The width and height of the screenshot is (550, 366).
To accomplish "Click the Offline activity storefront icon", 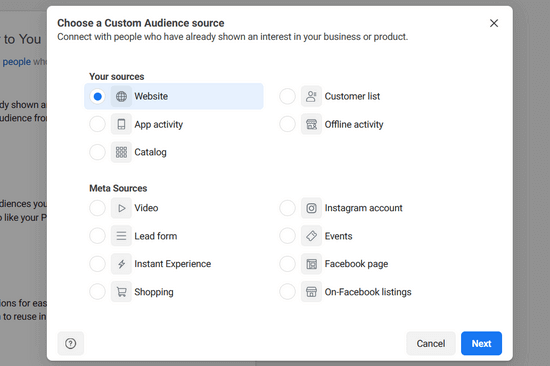I will tap(311, 124).
